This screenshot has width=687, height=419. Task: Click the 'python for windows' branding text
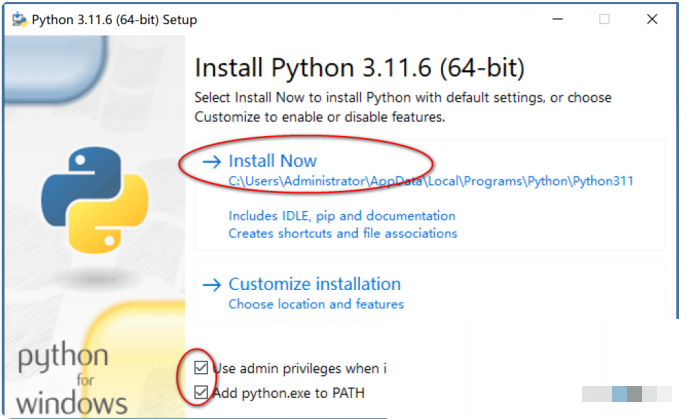click(x=72, y=378)
